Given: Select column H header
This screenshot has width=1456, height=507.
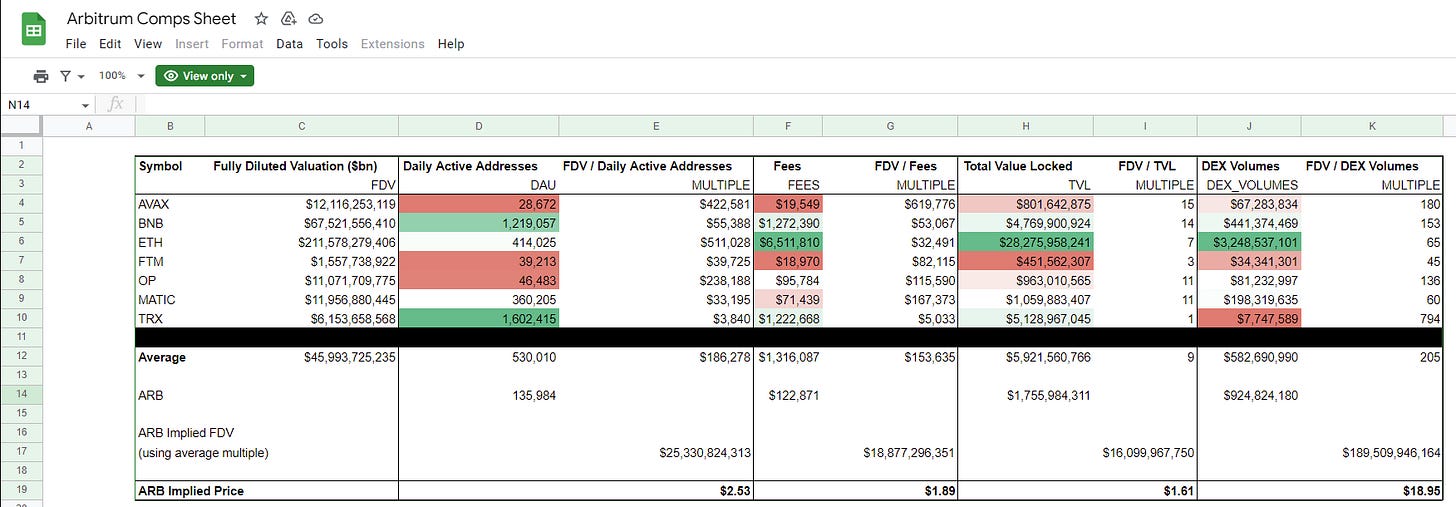Looking at the screenshot, I should 1026,126.
